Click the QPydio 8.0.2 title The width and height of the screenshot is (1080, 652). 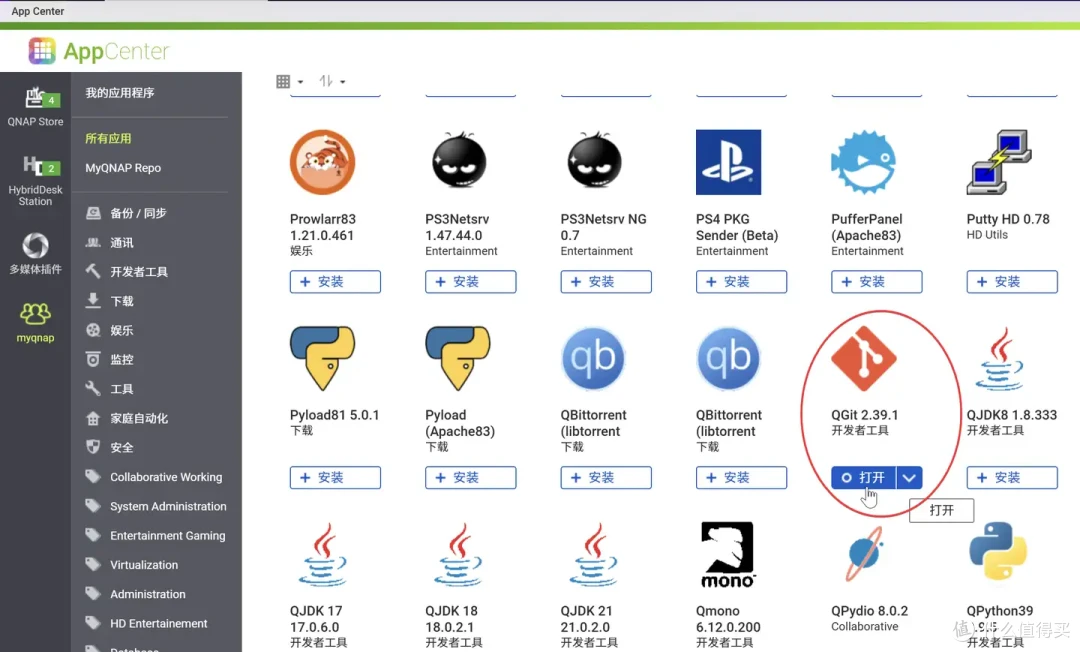click(869, 611)
